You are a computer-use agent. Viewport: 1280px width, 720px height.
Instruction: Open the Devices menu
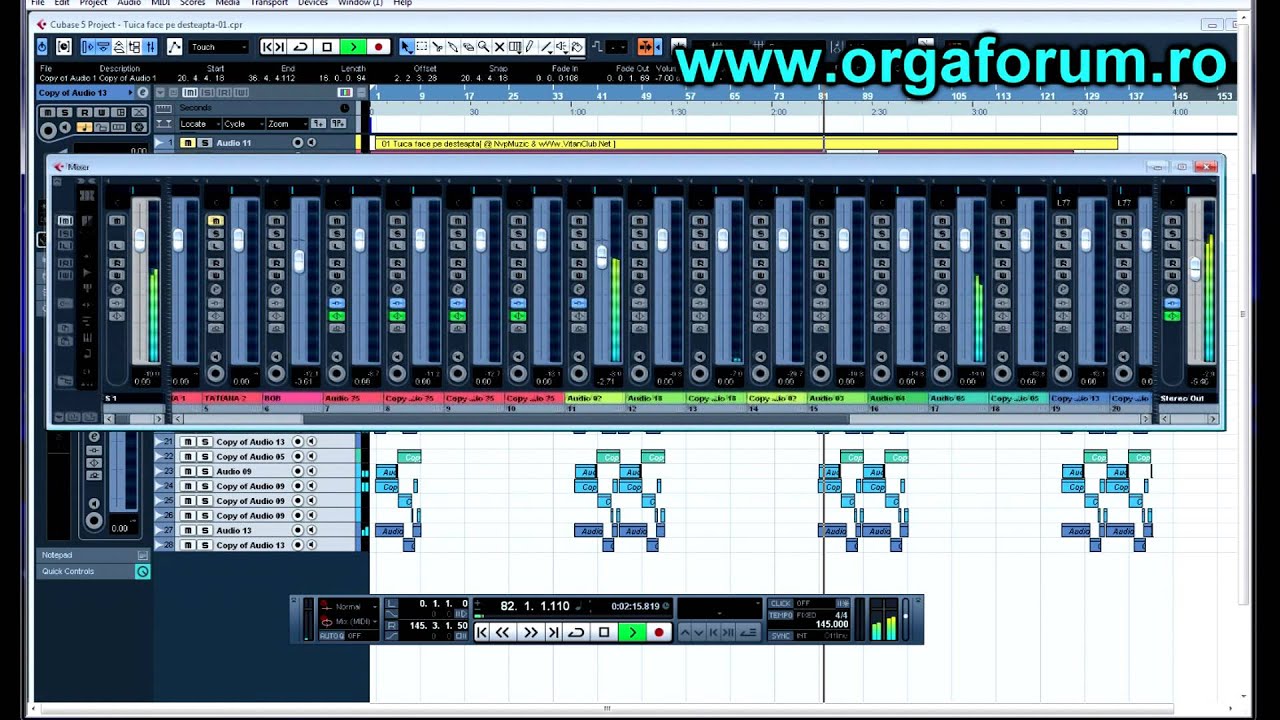[x=313, y=3]
